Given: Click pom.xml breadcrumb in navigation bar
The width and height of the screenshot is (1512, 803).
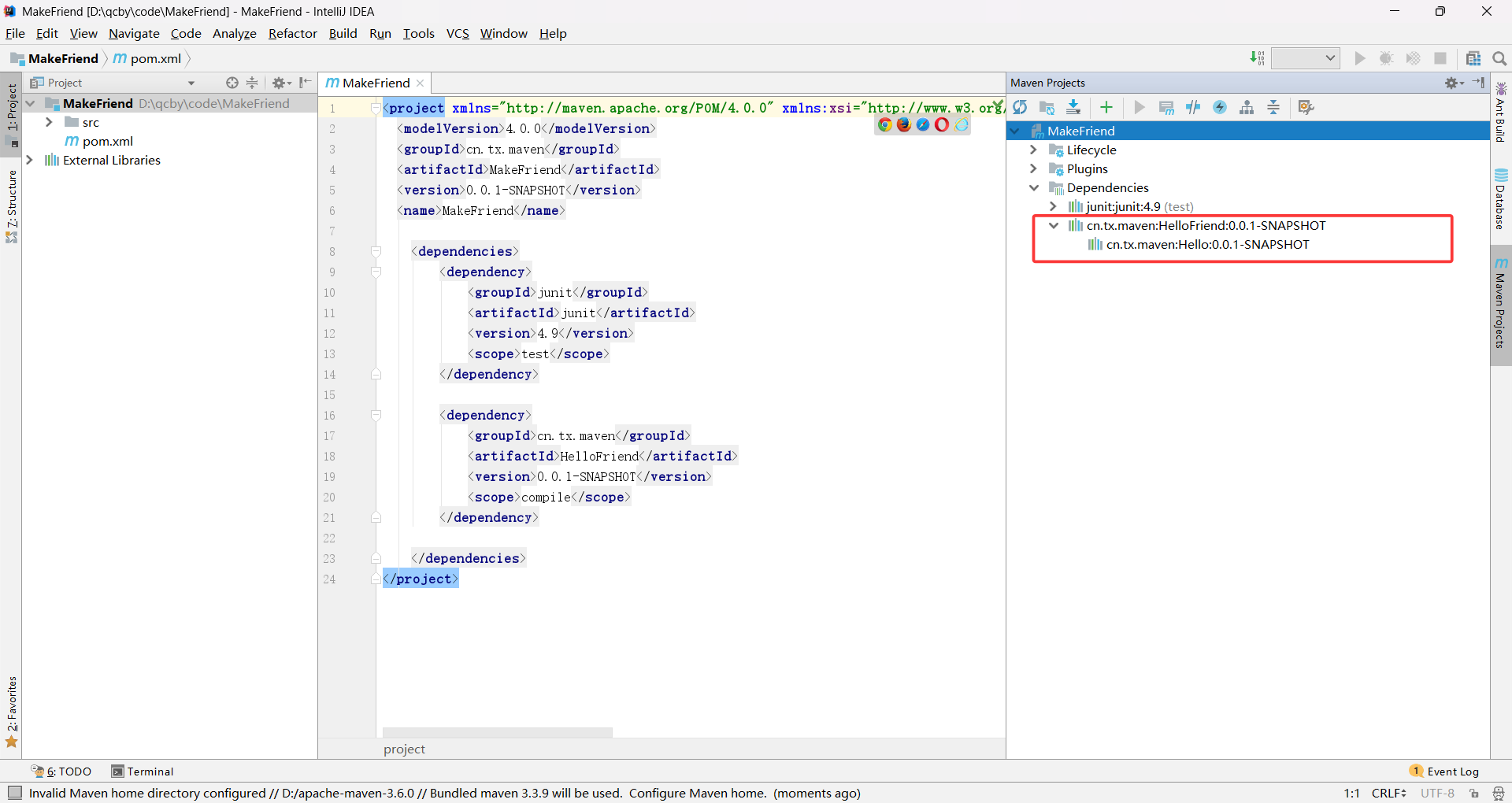Looking at the screenshot, I should (x=147, y=58).
